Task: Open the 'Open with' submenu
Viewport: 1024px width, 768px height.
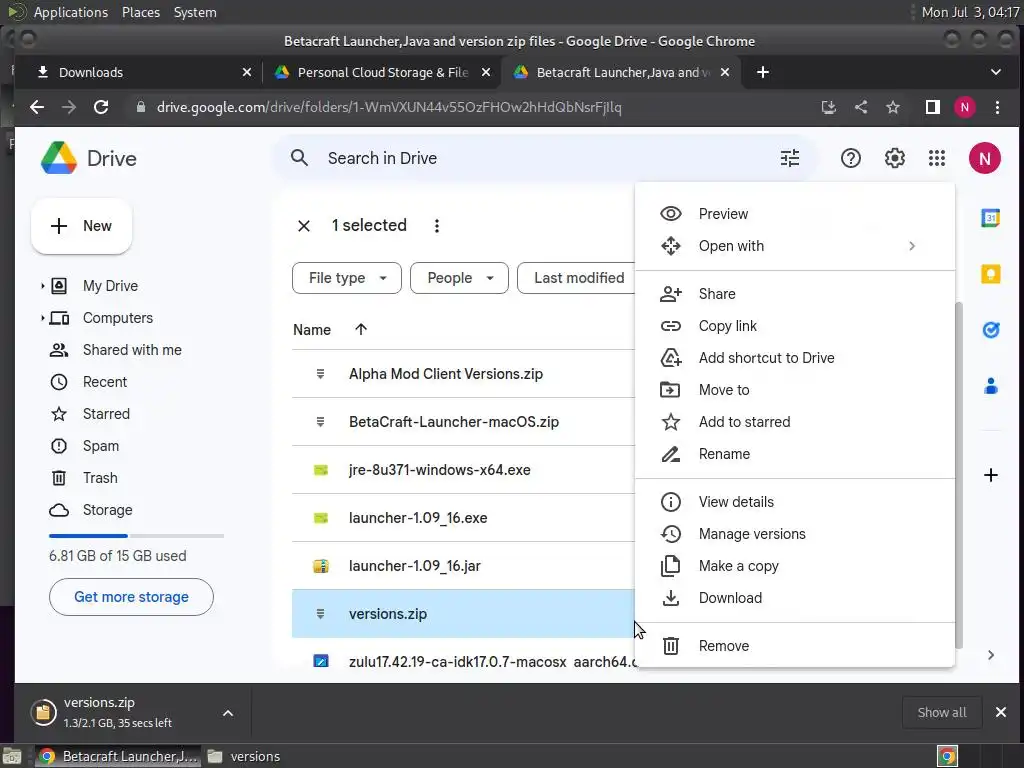Action: (794, 246)
